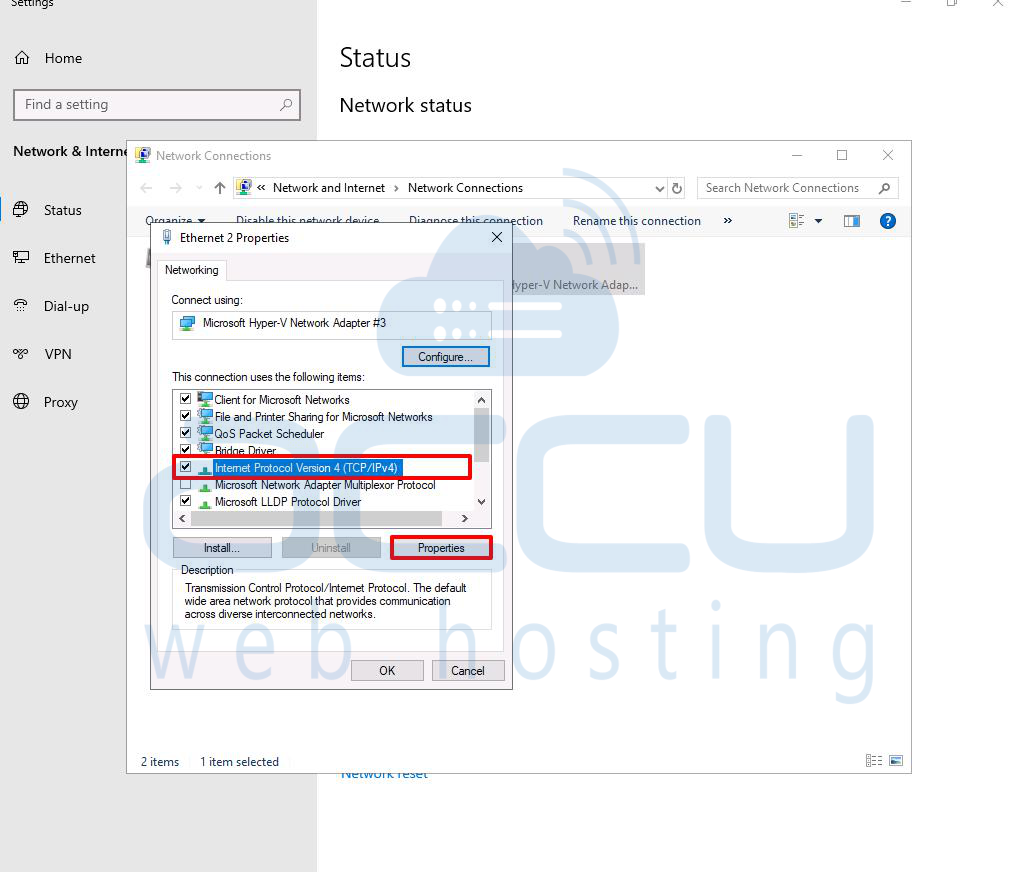Close the Ethernet 2 Properties dialog

coord(496,238)
